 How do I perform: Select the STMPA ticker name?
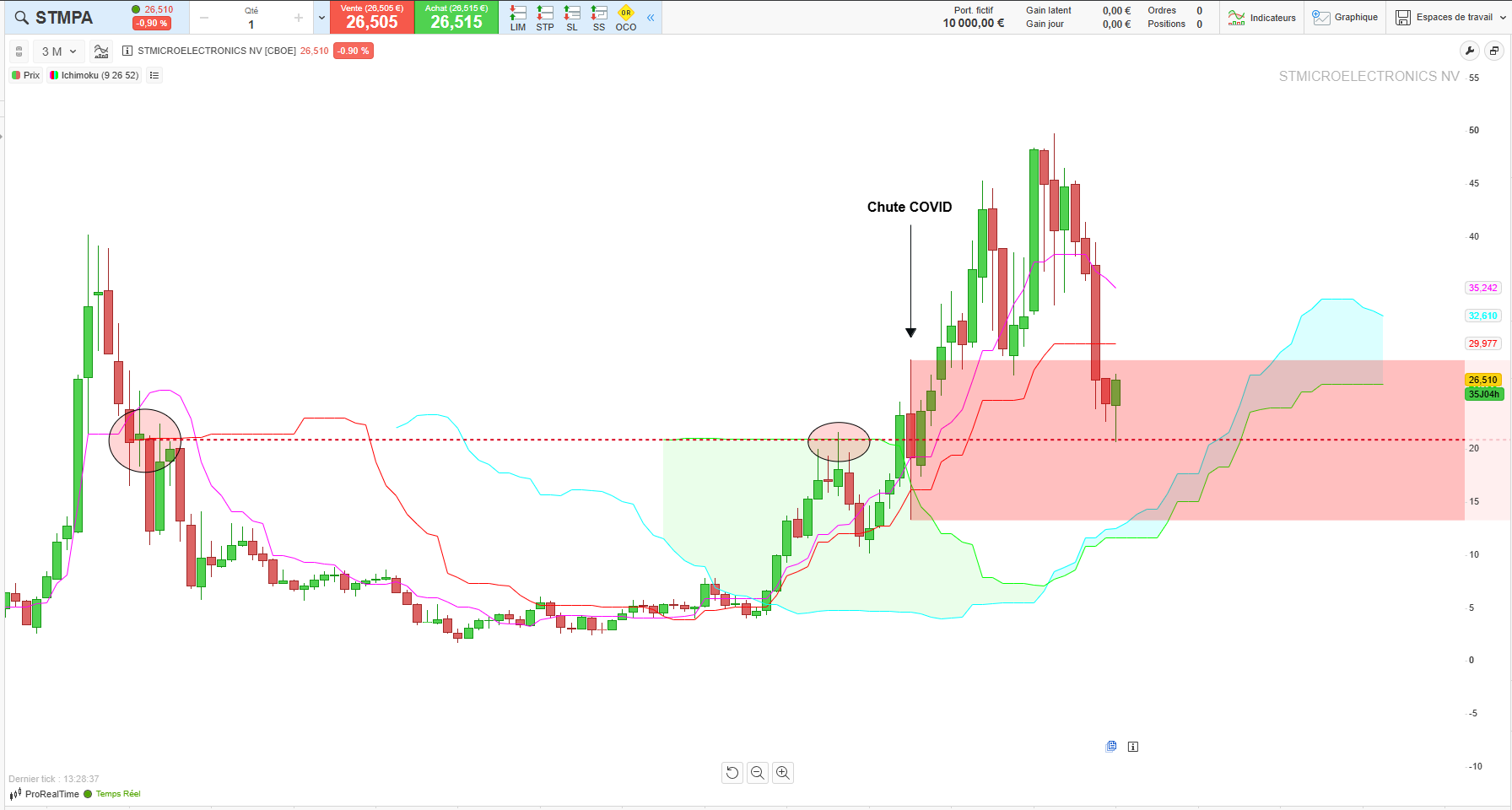(64, 18)
